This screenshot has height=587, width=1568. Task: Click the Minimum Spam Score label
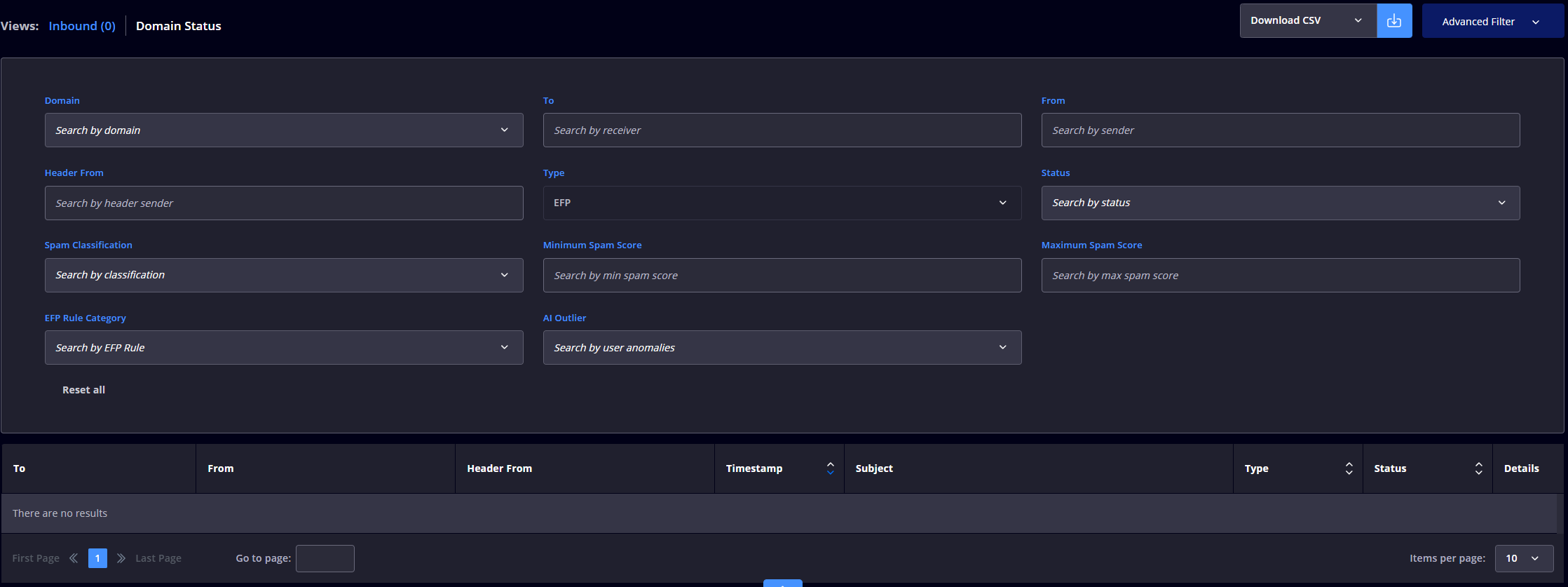592,245
